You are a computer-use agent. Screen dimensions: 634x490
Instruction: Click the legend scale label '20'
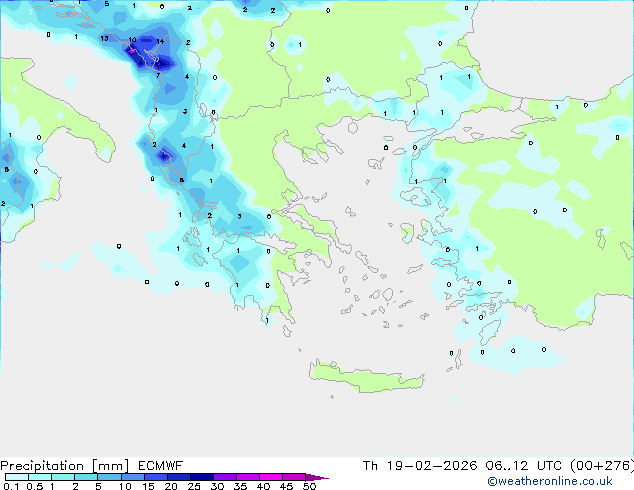[x=171, y=486]
